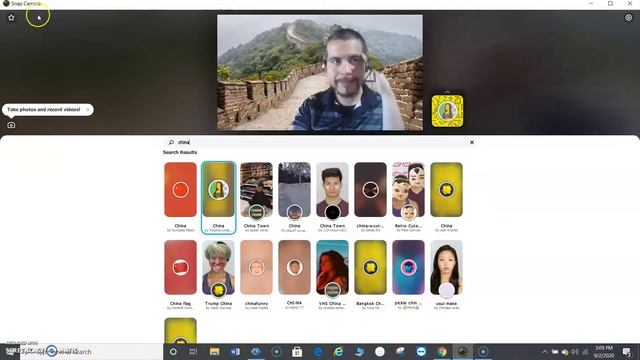The height and width of the screenshot is (360, 640).
Task: Open Snap Camera settings gear
Action: coord(628,18)
